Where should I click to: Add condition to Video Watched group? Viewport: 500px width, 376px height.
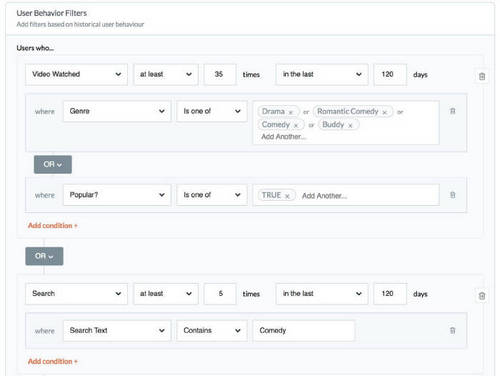click(53, 226)
